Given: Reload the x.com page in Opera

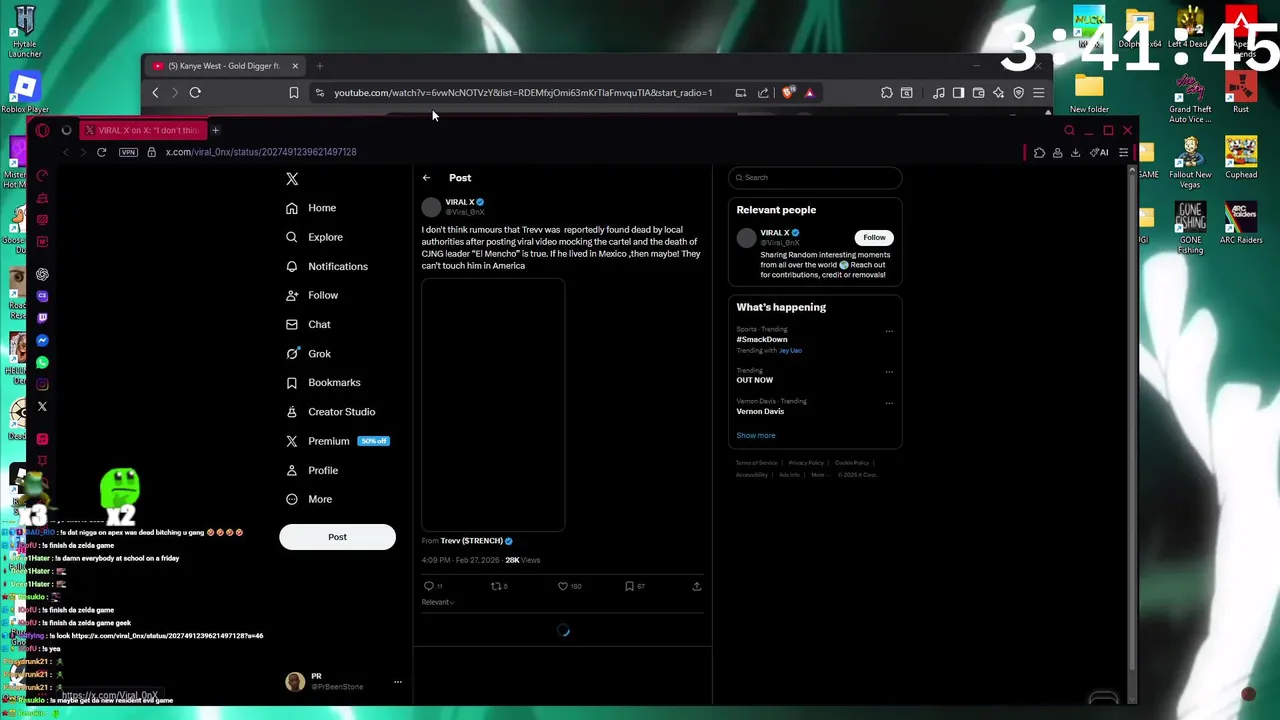Looking at the screenshot, I should [x=101, y=152].
